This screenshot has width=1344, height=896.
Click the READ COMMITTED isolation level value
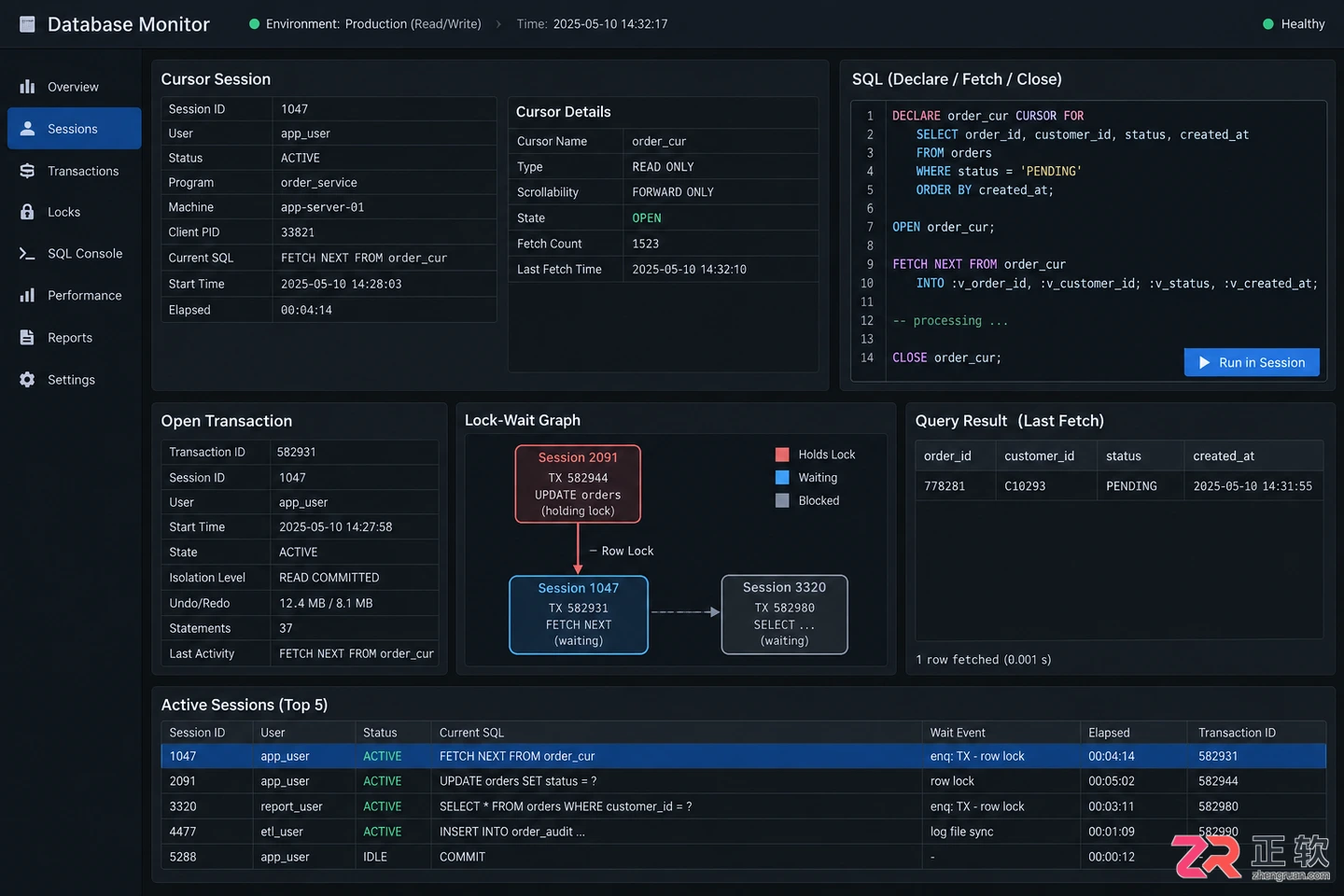329,578
